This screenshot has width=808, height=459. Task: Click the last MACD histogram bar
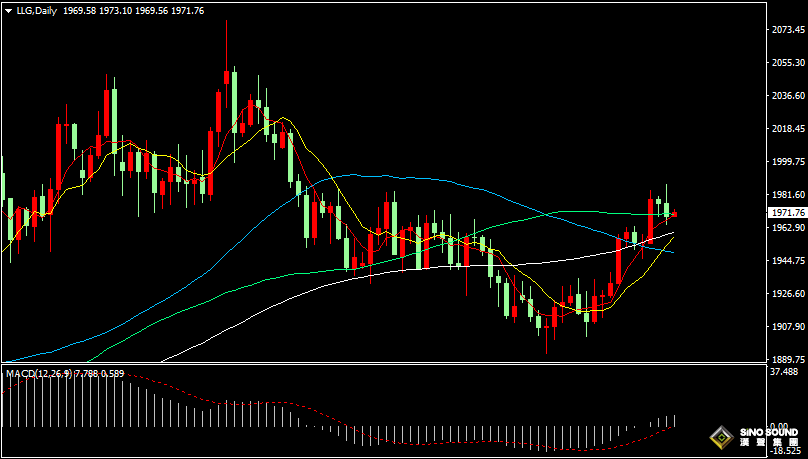676,421
